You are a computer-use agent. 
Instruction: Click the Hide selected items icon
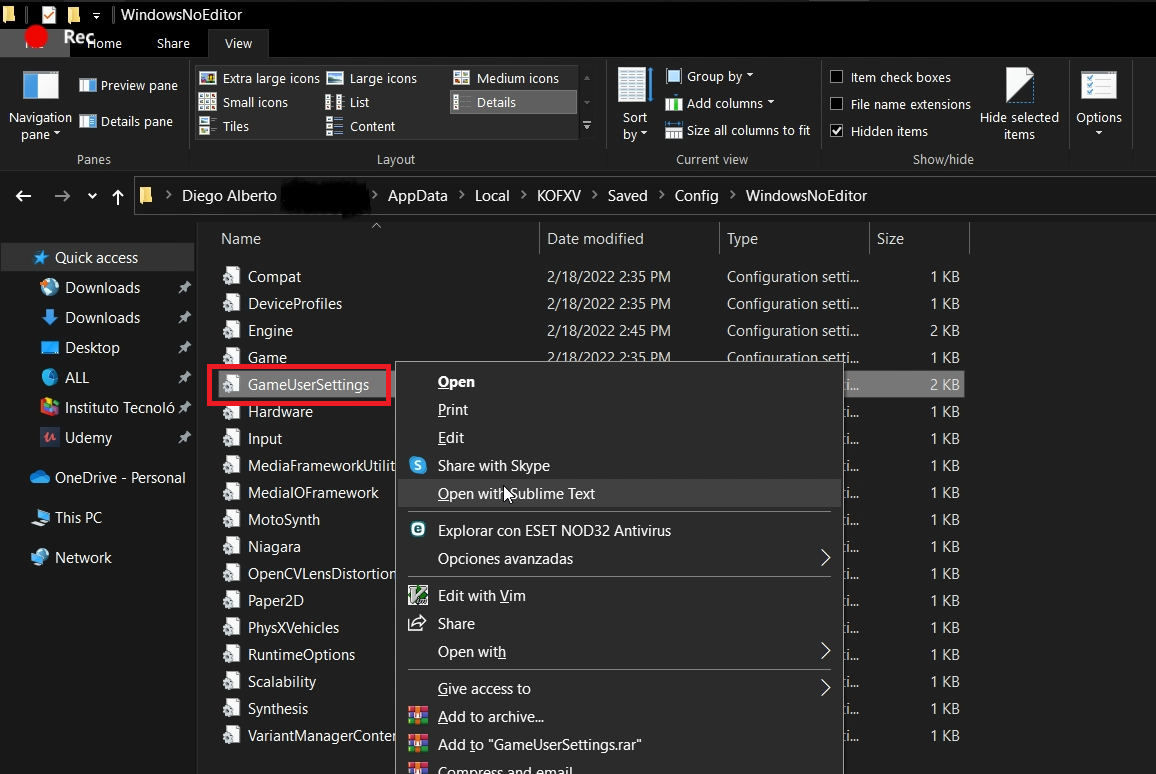[x=1019, y=88]
